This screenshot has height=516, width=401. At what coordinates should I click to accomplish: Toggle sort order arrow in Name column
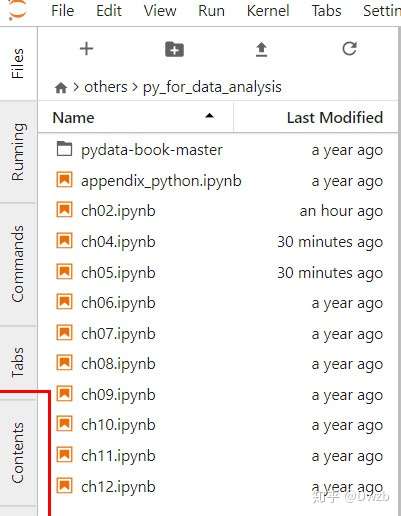pos(209,116)
